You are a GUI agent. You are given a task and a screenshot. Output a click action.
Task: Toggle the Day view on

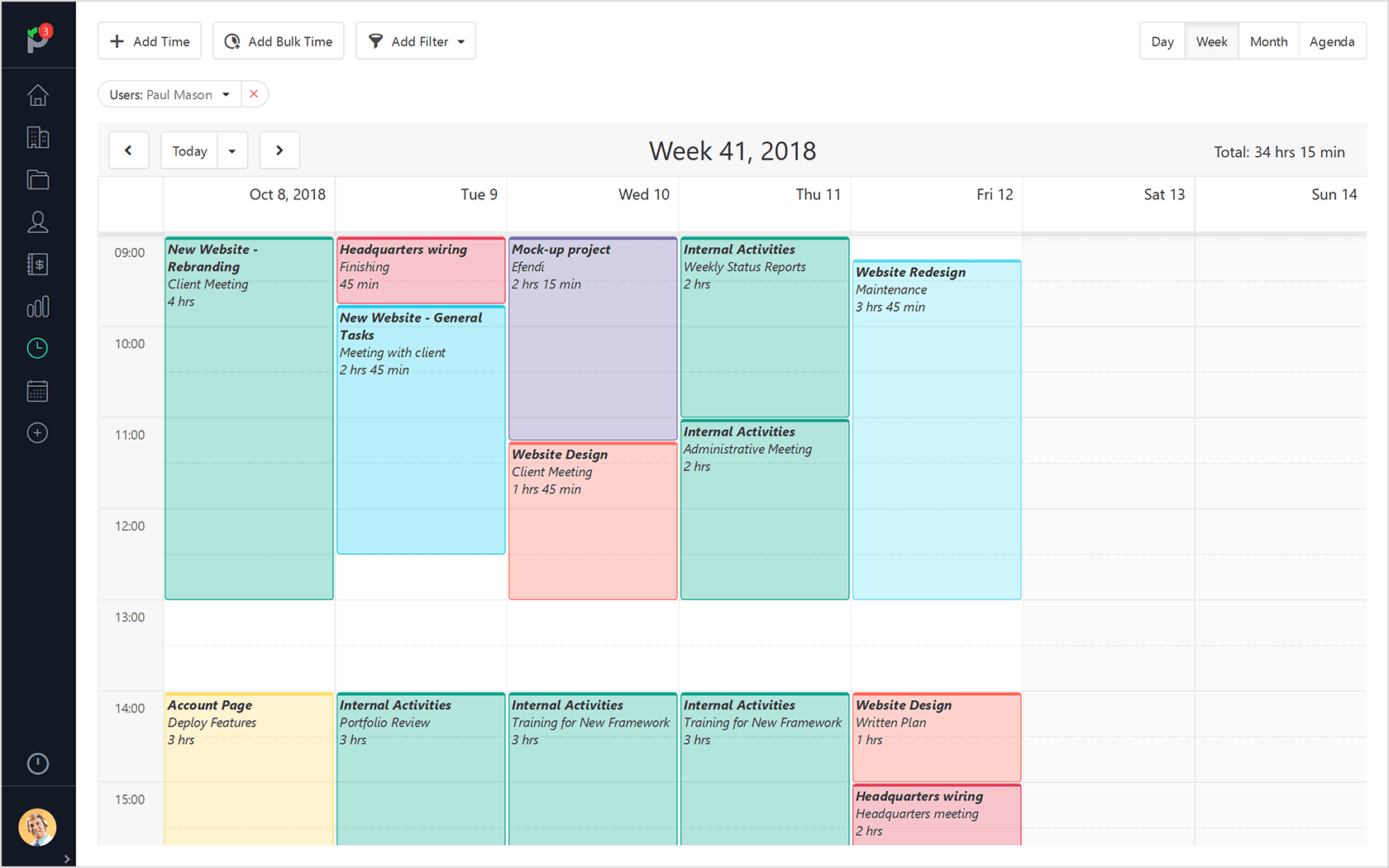tap(1162, 41)
